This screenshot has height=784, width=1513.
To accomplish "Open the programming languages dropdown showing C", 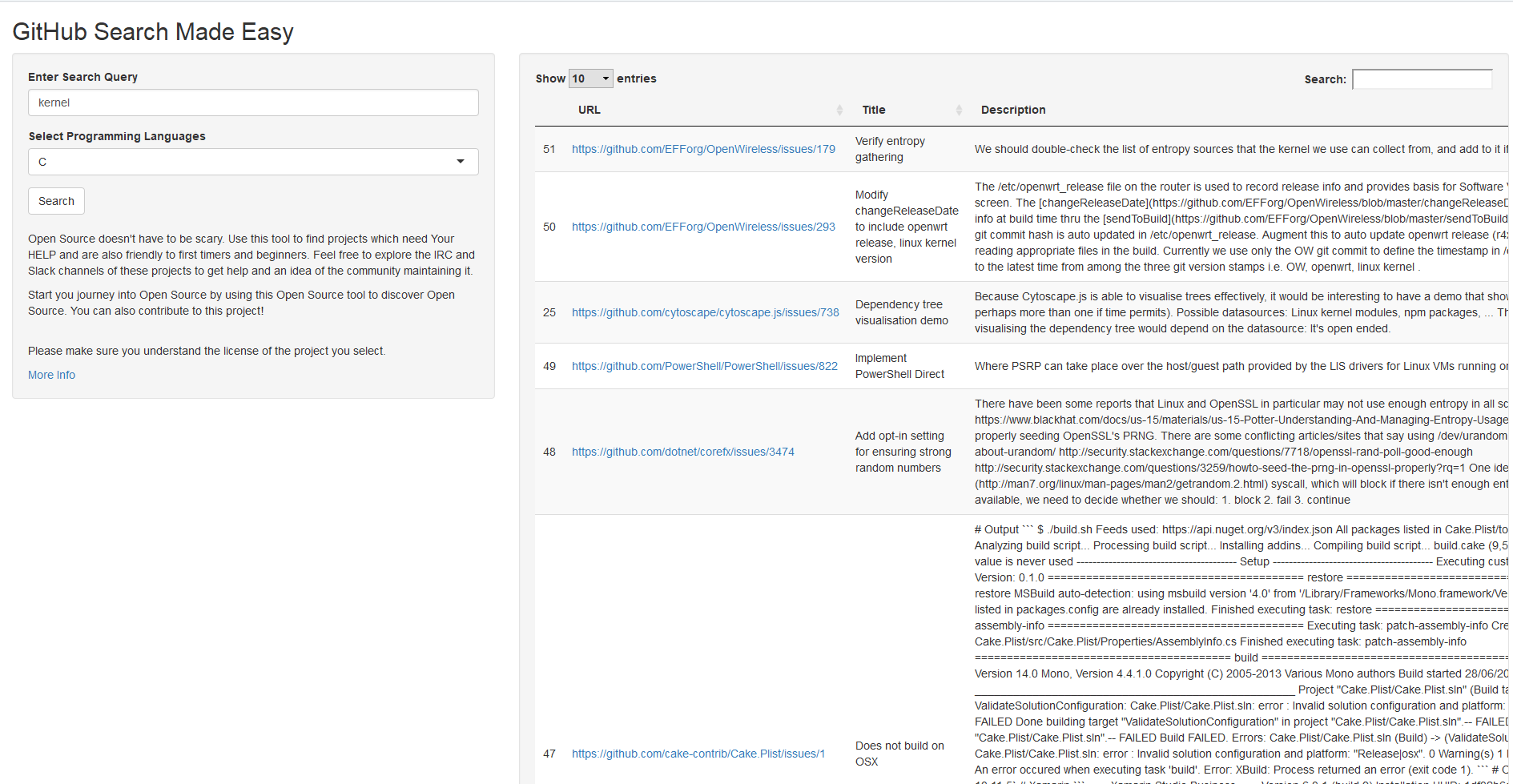I will (253, 162).
